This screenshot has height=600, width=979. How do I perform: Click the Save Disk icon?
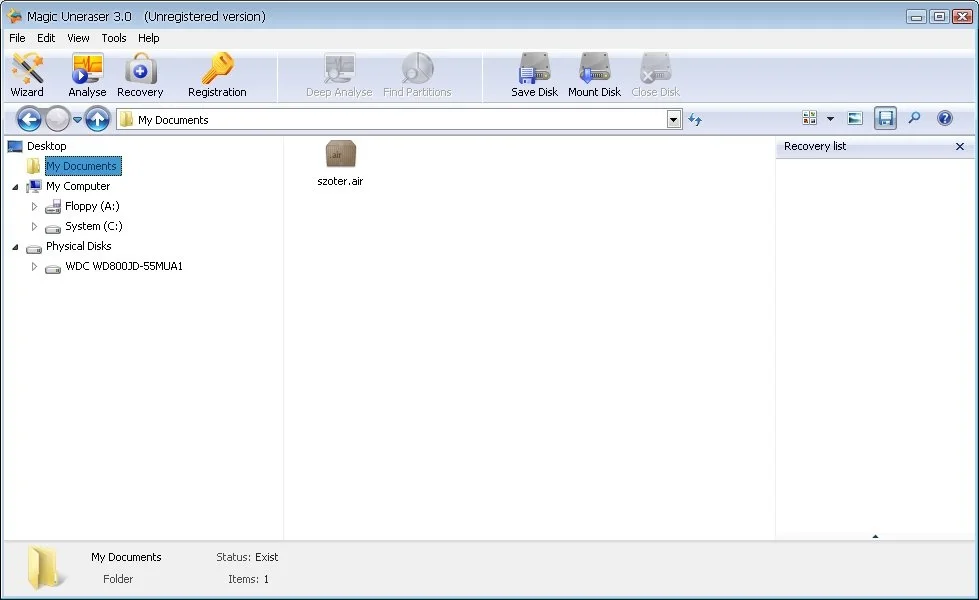click(x=534, y=75)
